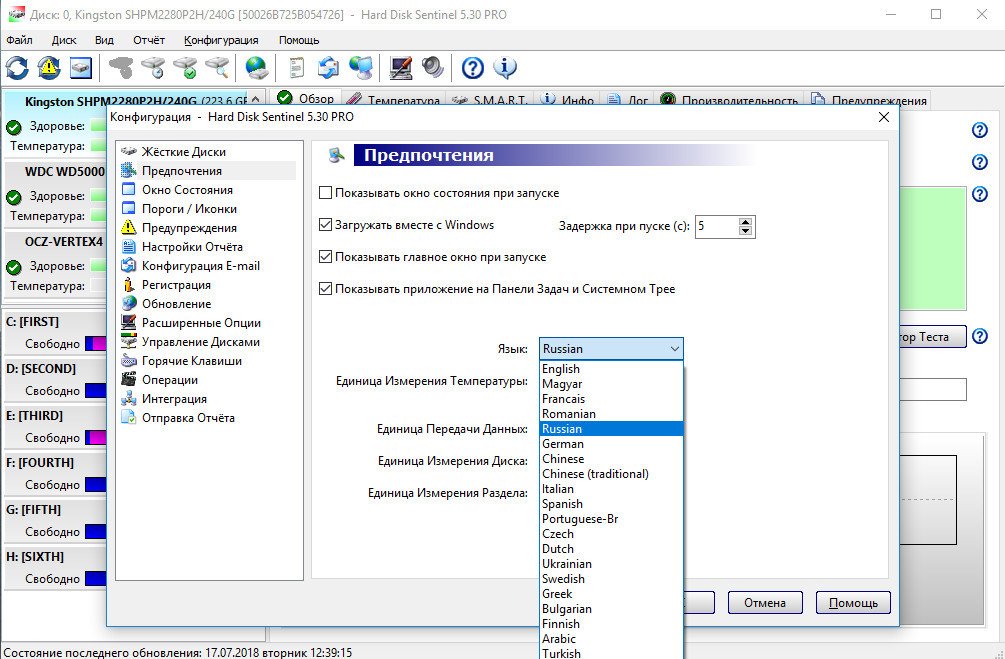The image size is (1005, 659).
Task: Select Окно Состояния in configuration list
Action: [187, 190]
